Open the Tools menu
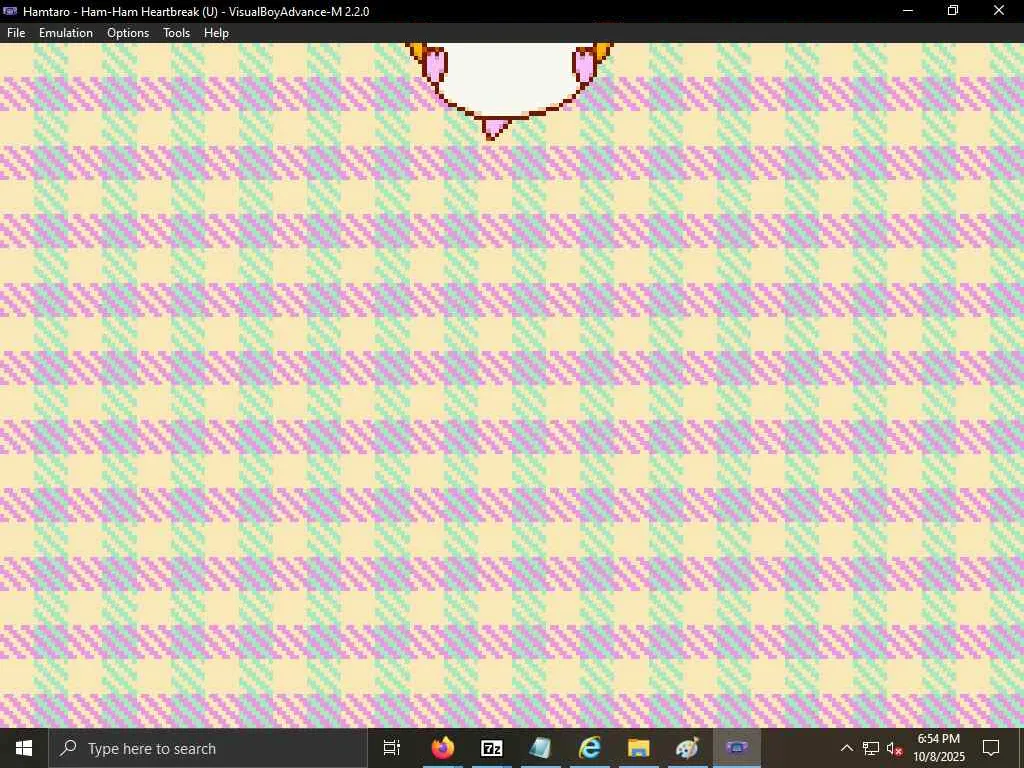The width and height of the screenshot is (1024, 768). pyautogui.click(x=176, y=33)
